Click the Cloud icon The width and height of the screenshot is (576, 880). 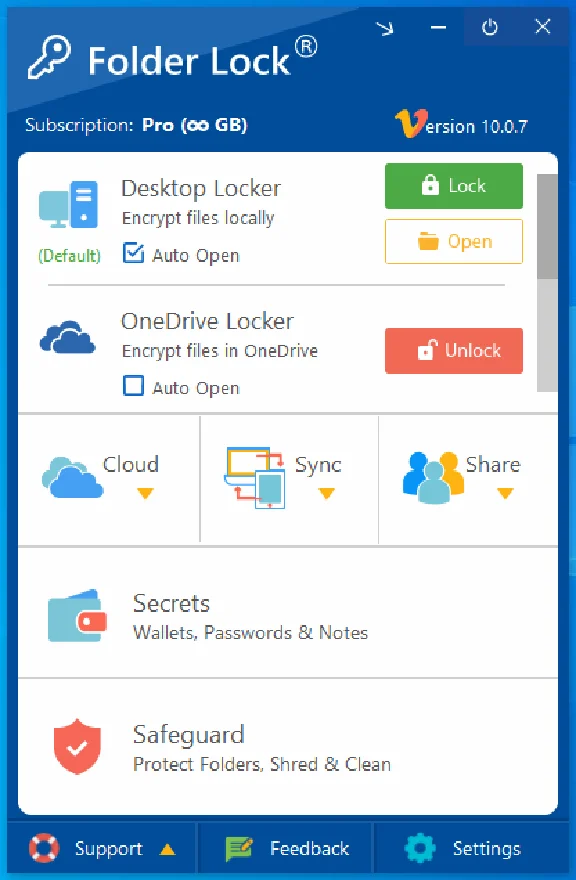tap(72, 478)
